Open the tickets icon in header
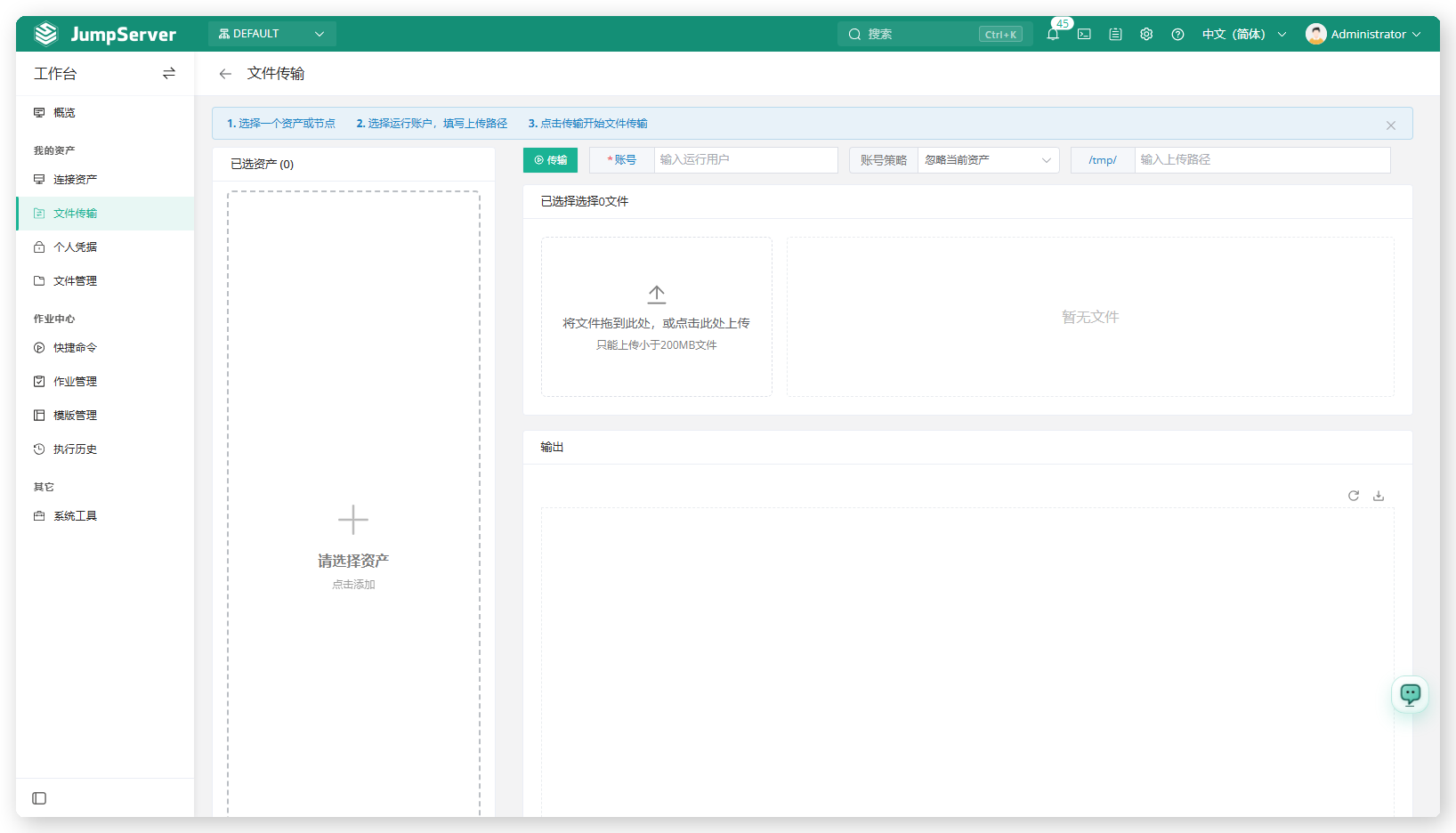Screen dimensions: 1456x833 pyautogui.click(x=1115, y=34)
